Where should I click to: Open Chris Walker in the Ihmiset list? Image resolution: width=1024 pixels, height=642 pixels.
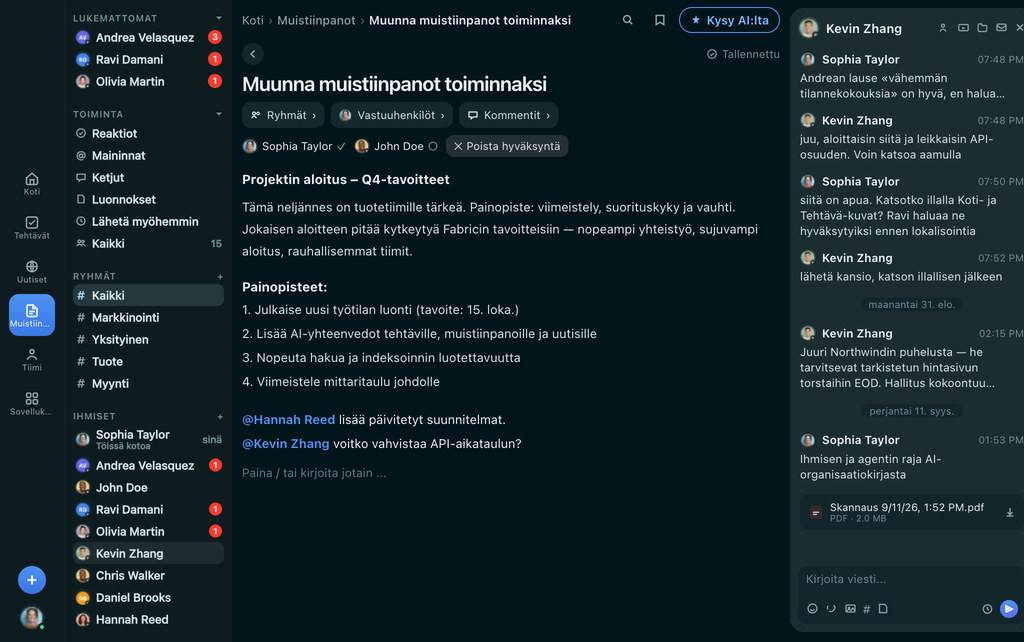coord(148,575)
